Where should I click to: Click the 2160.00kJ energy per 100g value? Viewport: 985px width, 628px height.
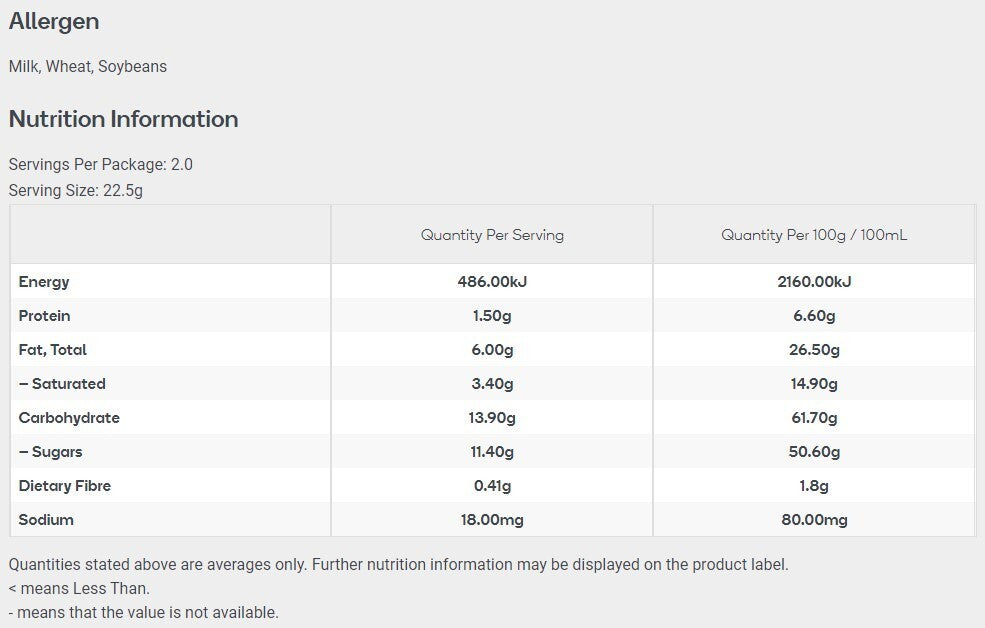(x=814, y=281)
